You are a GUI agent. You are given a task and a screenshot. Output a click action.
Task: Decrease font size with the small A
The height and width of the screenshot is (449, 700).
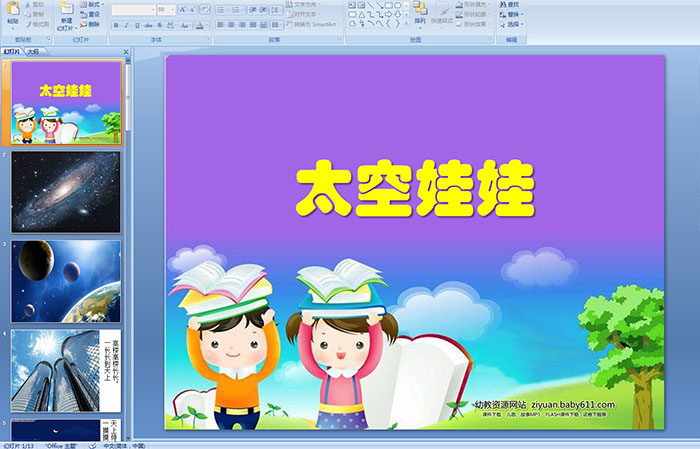pyautogui.click(x=192, y=9)
